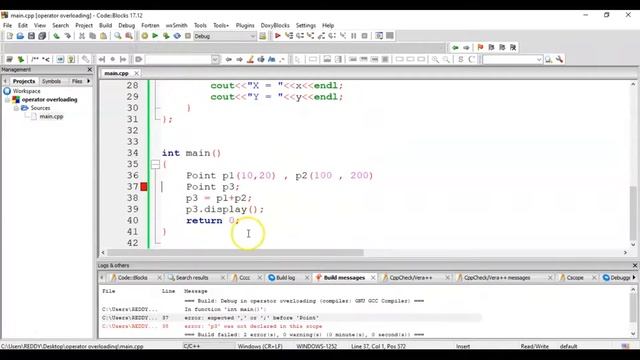Open the Debug menu
This screenshot has width=640, height=360.
pyautogui.click(x=127, y=25)
